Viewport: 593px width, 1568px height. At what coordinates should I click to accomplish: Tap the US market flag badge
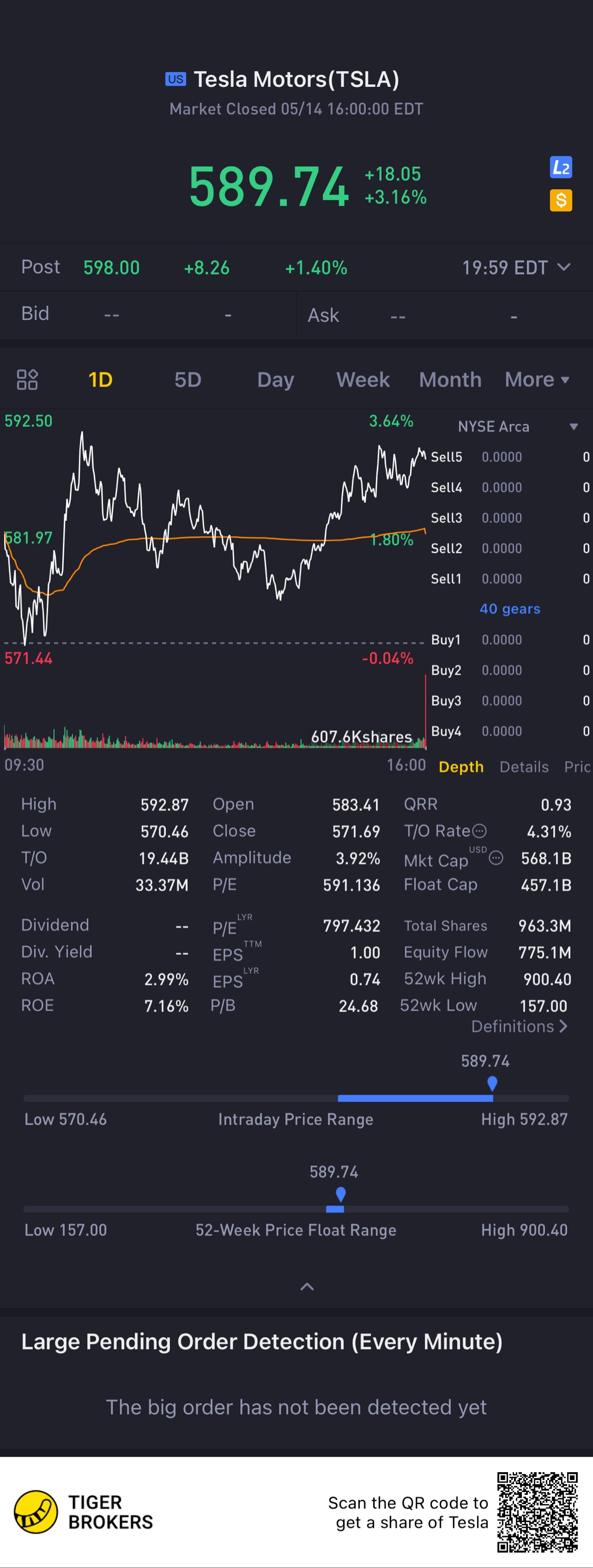tap(176, 79)
